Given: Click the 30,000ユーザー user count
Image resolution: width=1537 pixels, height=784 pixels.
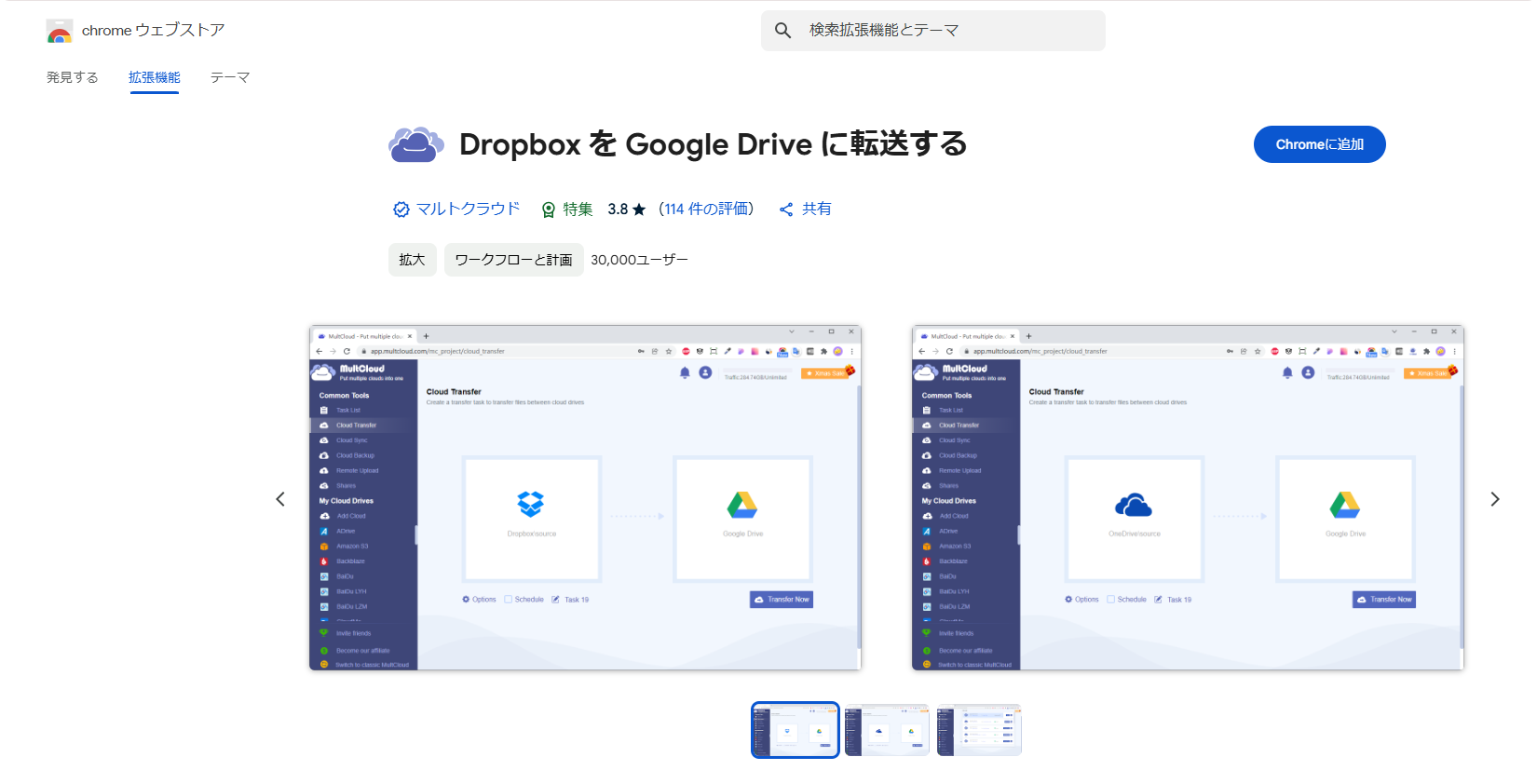Looking at the screenshot, I should pos(639,260).
